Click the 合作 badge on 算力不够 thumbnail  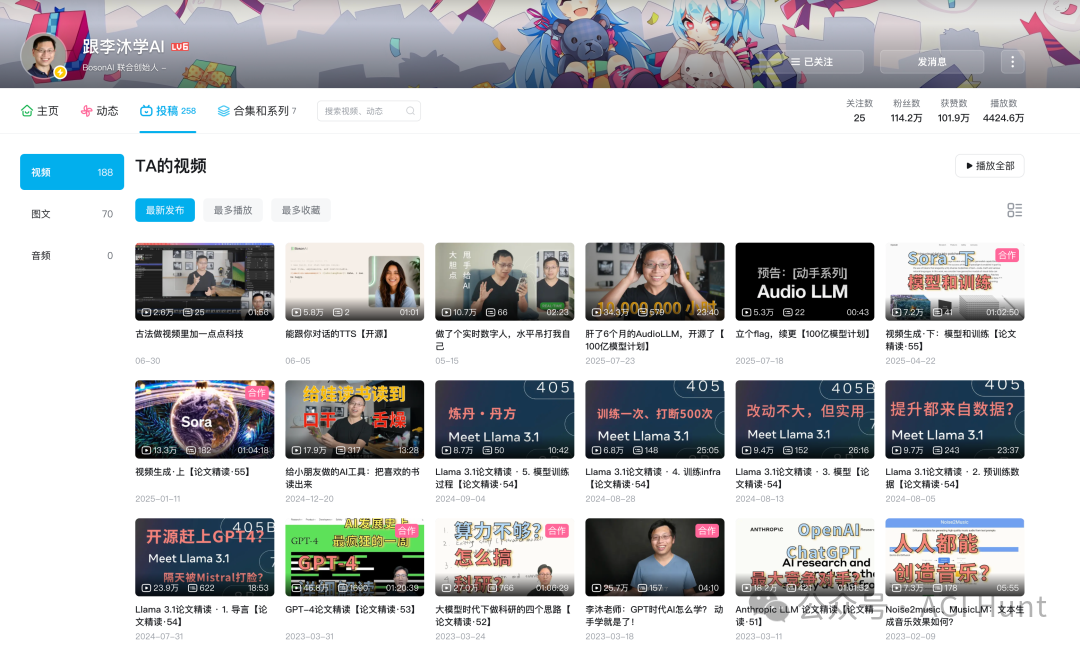tap(557, 530)
